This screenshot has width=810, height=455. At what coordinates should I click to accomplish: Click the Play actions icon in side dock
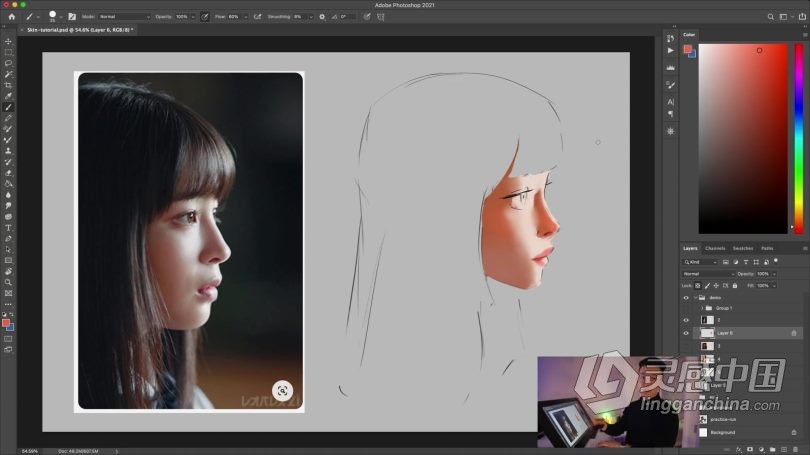671,51
